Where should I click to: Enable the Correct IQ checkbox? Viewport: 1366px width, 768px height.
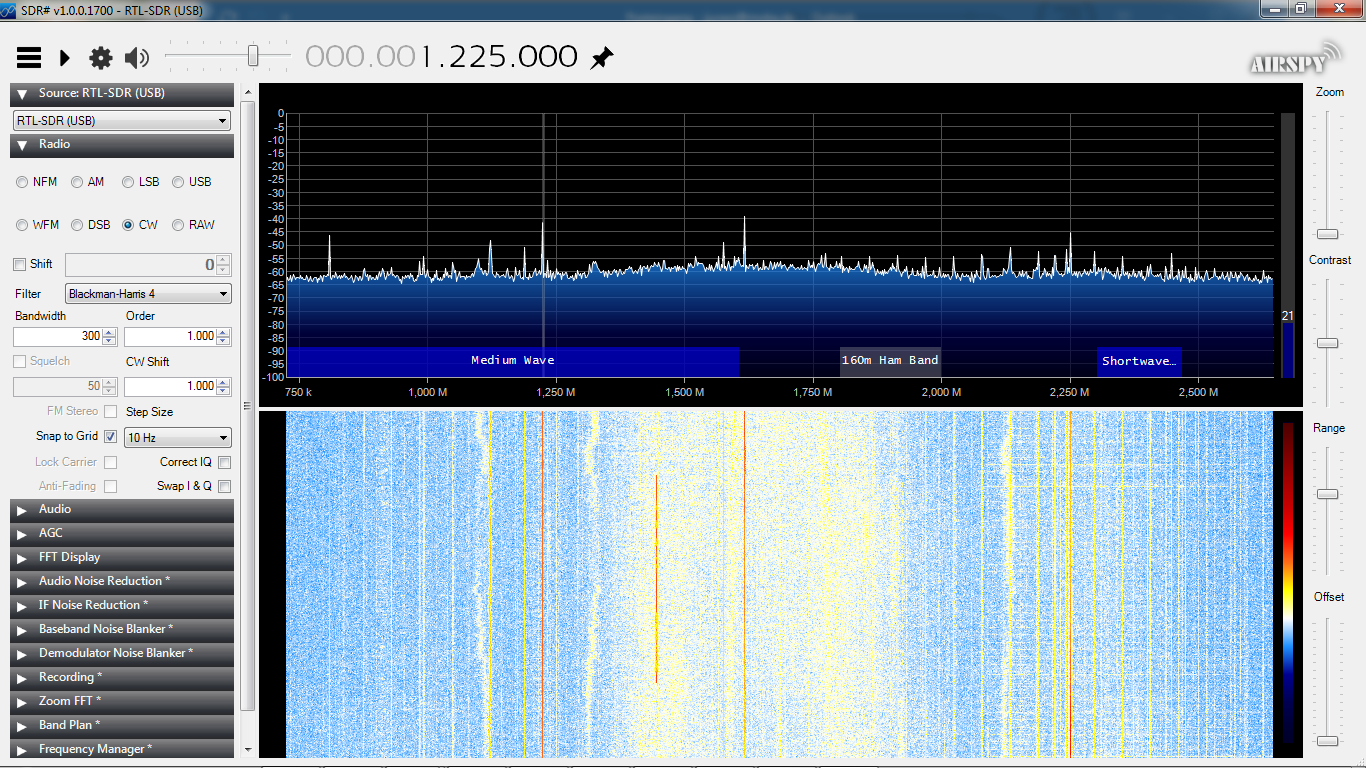pos(224,462)
